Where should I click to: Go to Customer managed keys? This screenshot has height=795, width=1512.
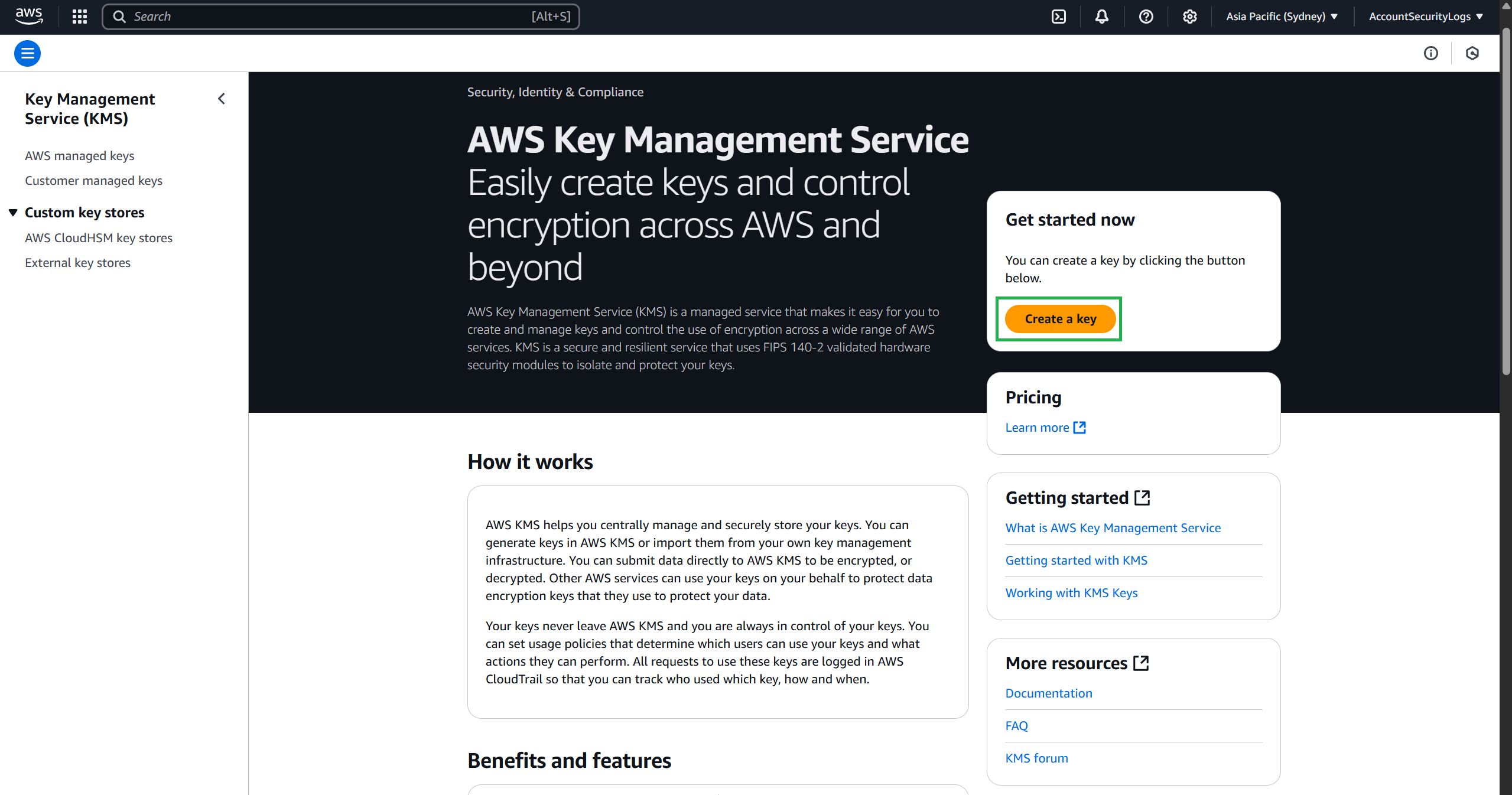tap(93, 181)
